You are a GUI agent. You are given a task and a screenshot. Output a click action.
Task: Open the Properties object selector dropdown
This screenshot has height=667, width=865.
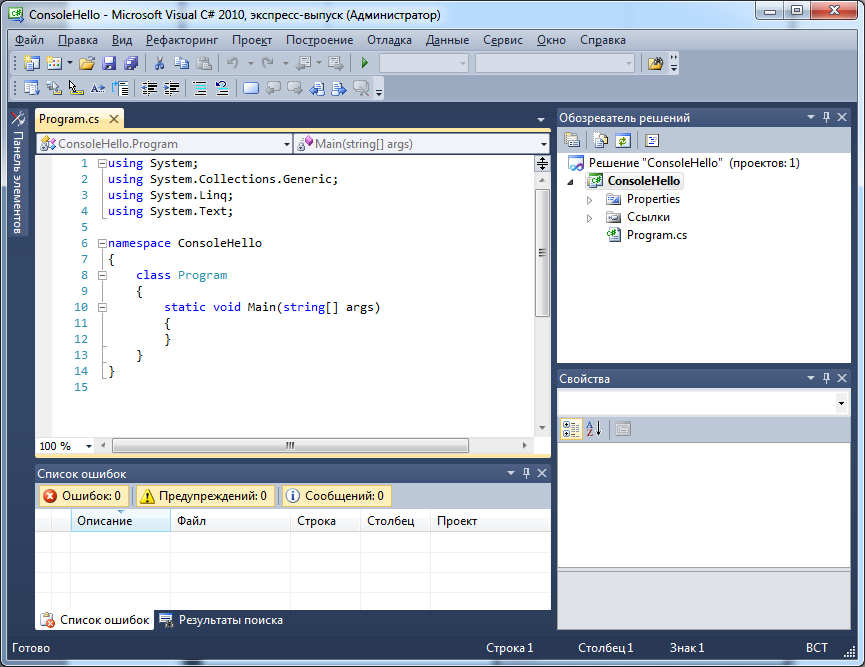(x=841, y=403)
